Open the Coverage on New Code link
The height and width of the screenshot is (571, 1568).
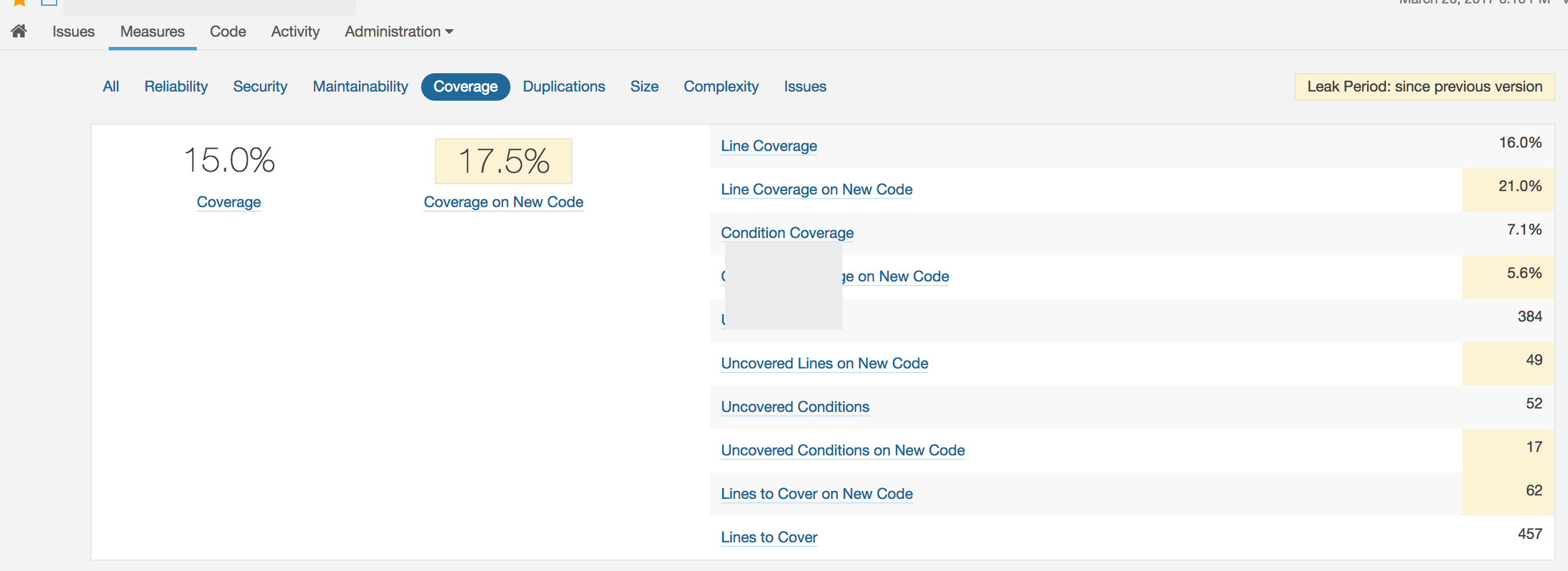504,202
